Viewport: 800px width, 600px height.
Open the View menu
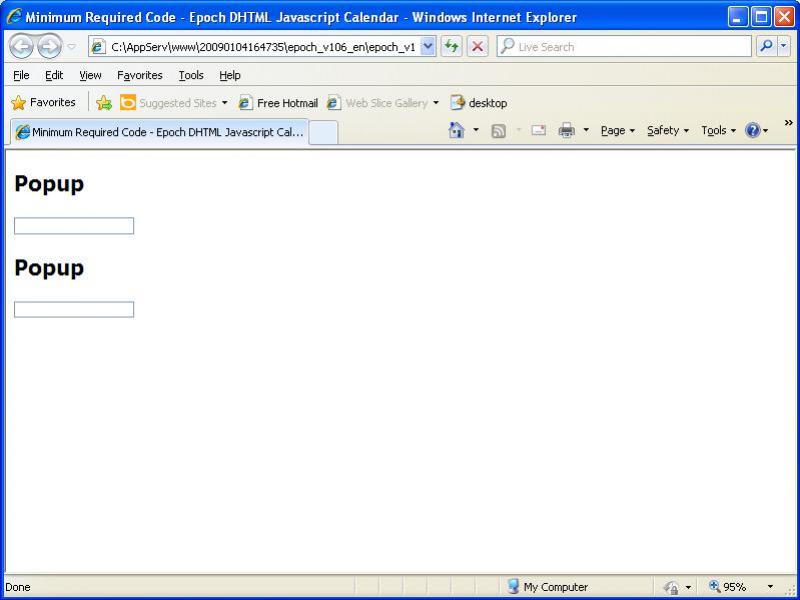[90, 76]
